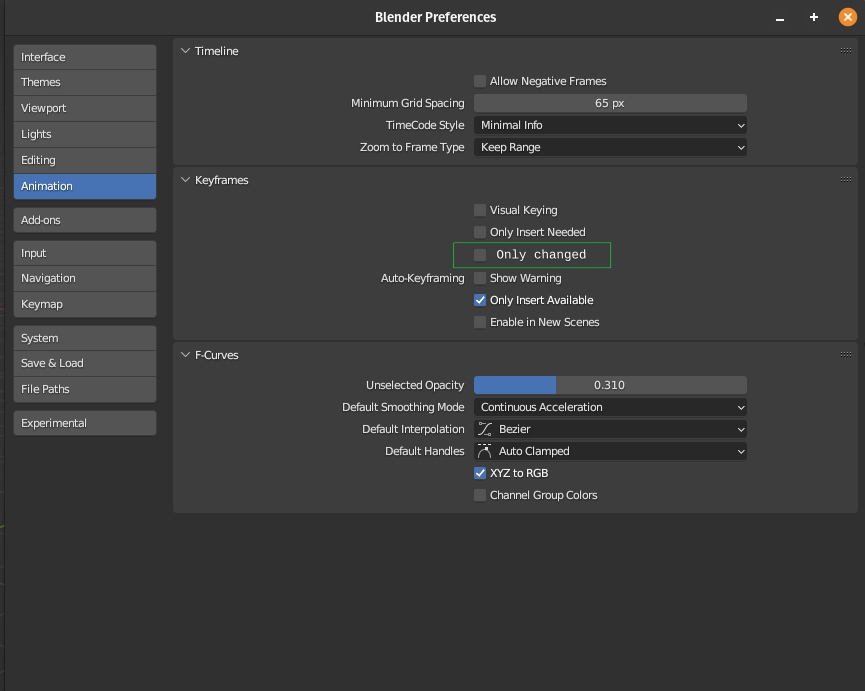Close the Blender Preferences window
Image resolution: width=865 pixels, height=691 pixels.
tap(847, 17)
